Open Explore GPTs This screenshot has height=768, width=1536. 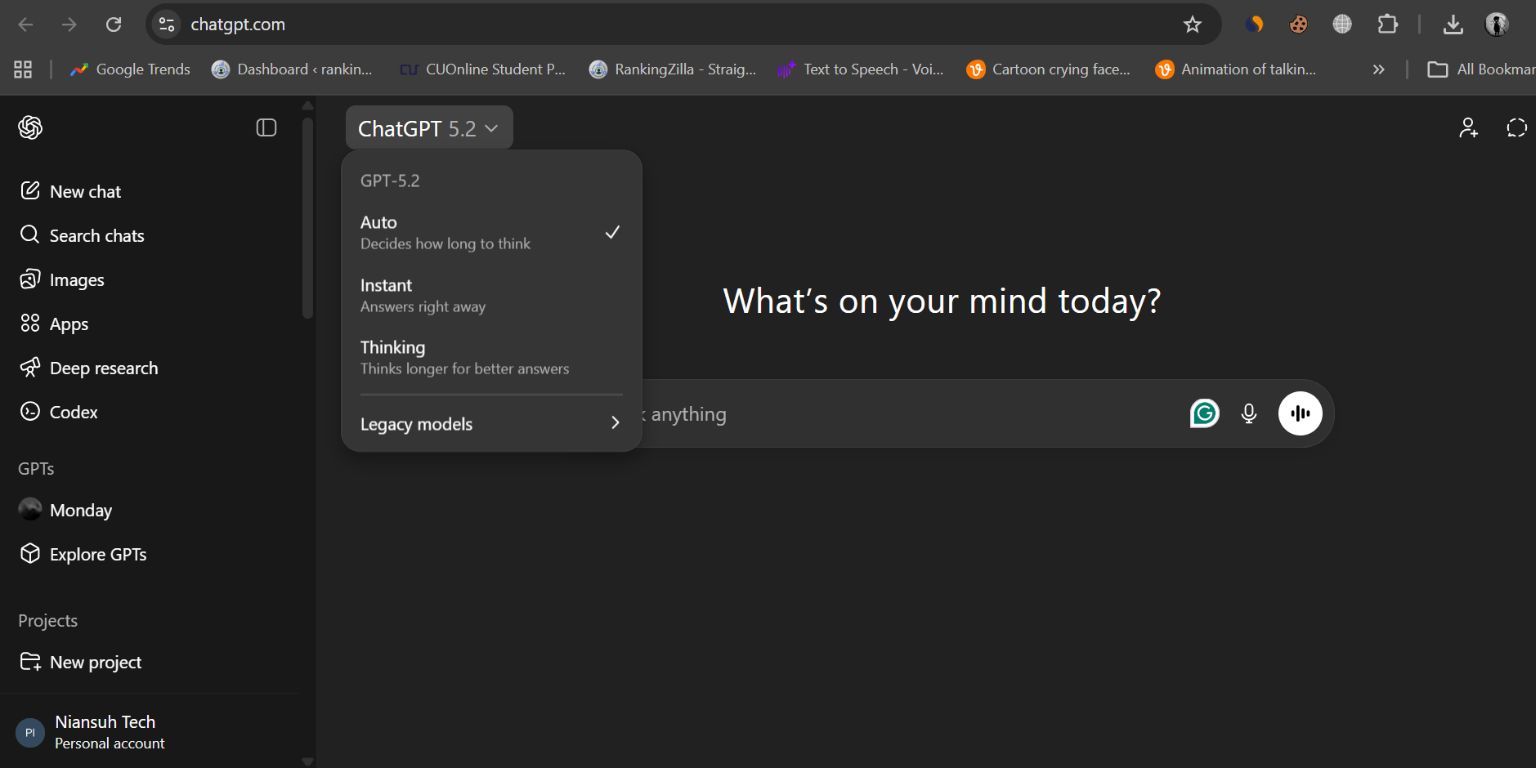[98, 554]
